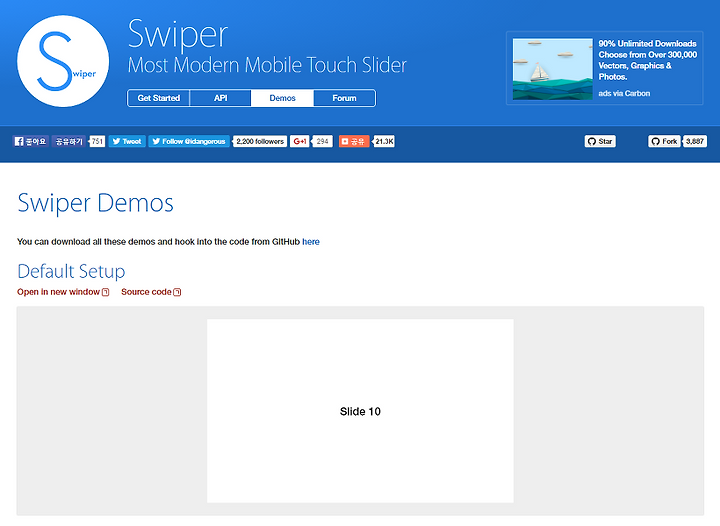
Task: Follow @idangerous on Twitter
Action: point(189,141)
